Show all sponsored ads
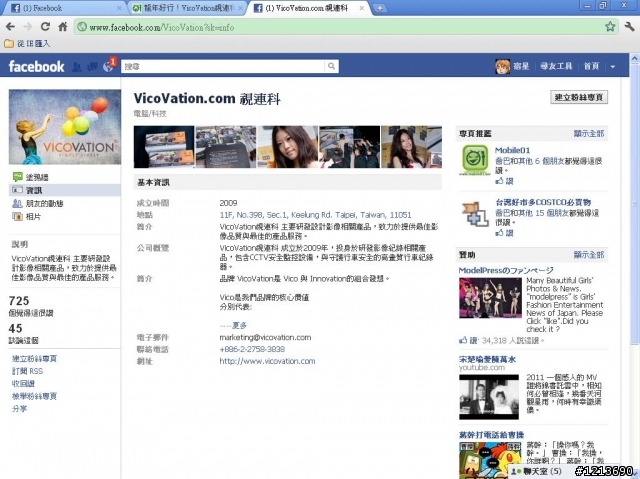This screenshot has height=479, width=640. click(x=588, y=255)
